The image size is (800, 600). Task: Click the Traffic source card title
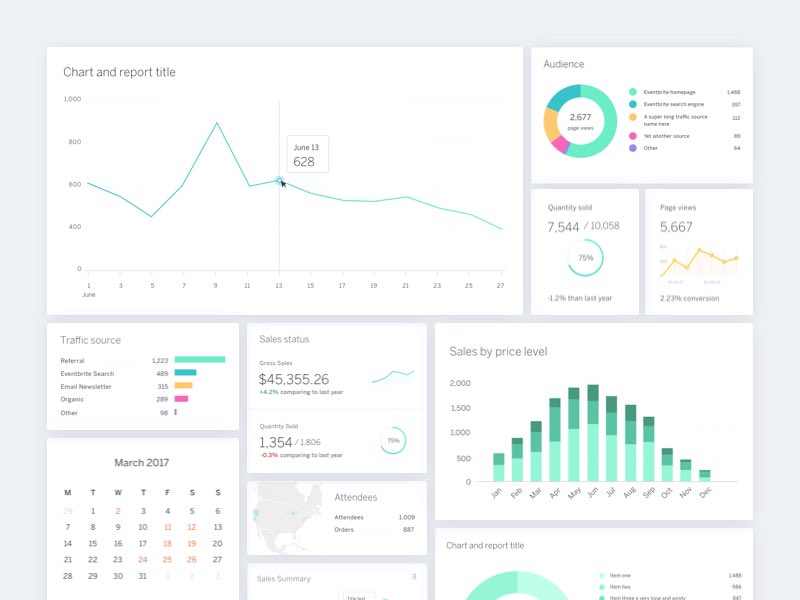coord(90,340)
